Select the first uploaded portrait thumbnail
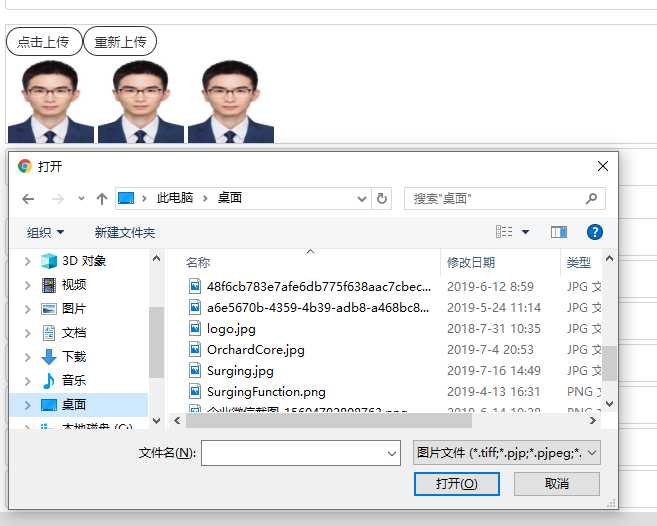657x526 pixels. click(x=51, y=102)
